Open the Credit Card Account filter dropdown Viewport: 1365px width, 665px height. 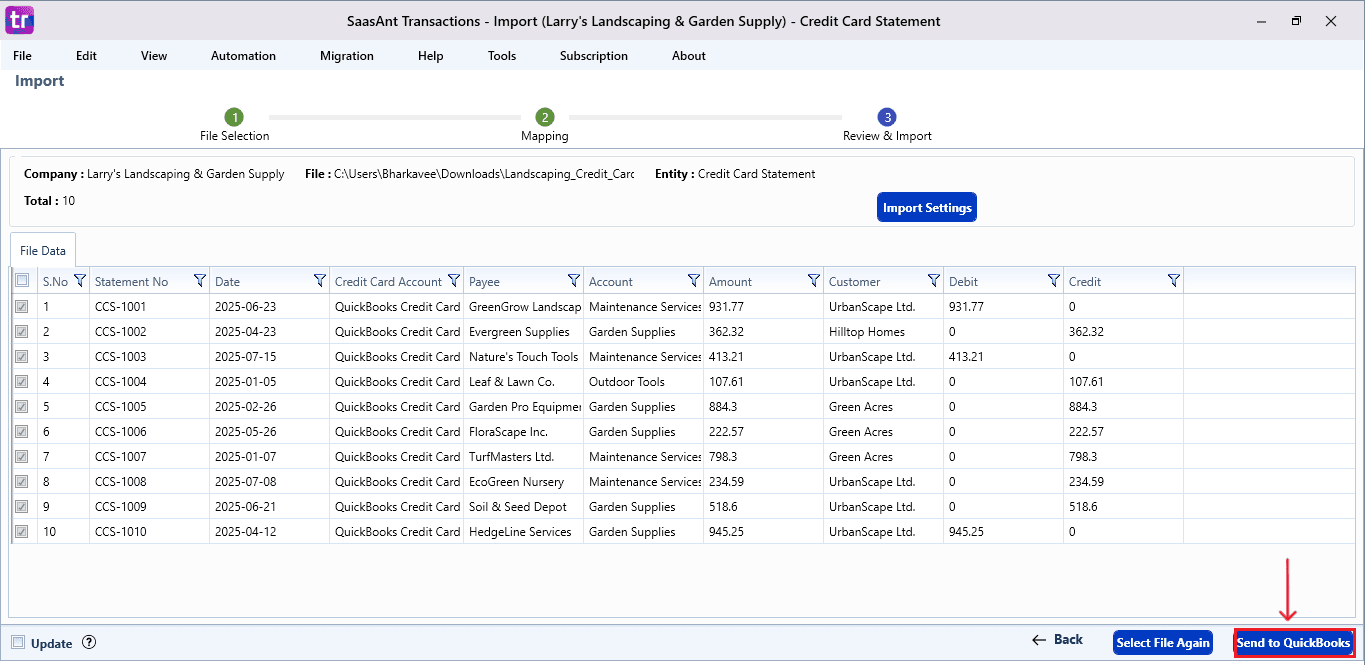click(x=454, y=281)
